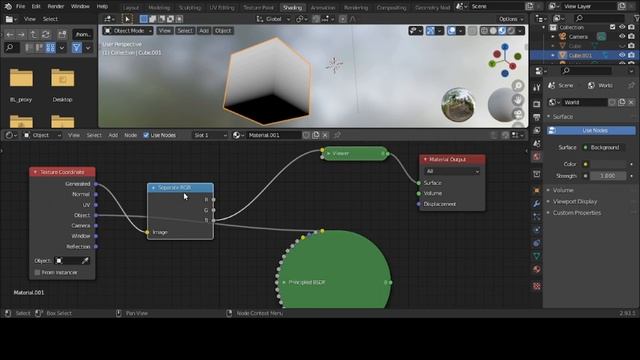
Task: Open the Edit menu
Action: (x=36, y=6)
